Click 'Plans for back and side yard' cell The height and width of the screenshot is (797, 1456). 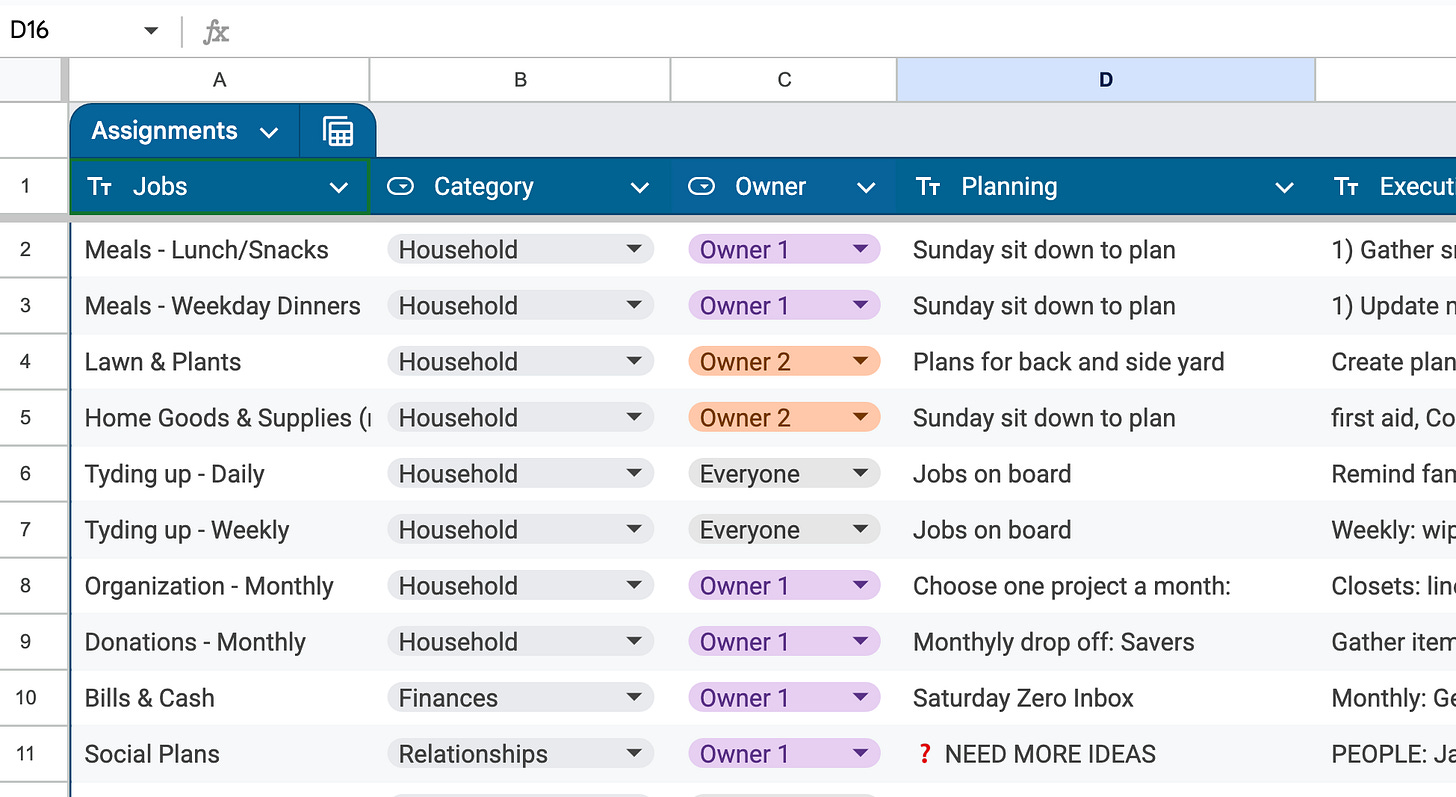pyautogui.click(x=1106, y=362)
